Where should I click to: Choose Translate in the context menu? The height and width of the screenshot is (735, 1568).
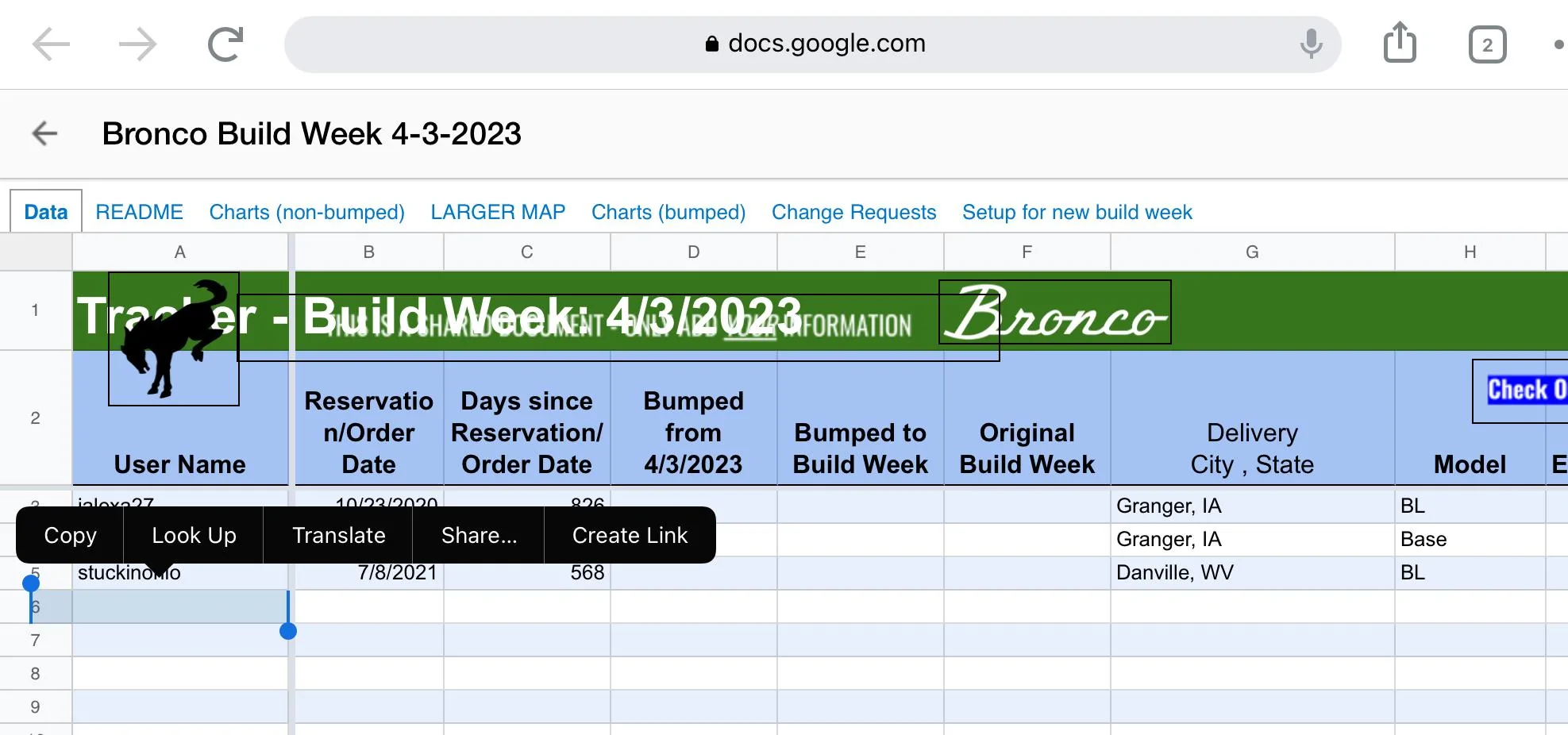click(x=338, y=535)
